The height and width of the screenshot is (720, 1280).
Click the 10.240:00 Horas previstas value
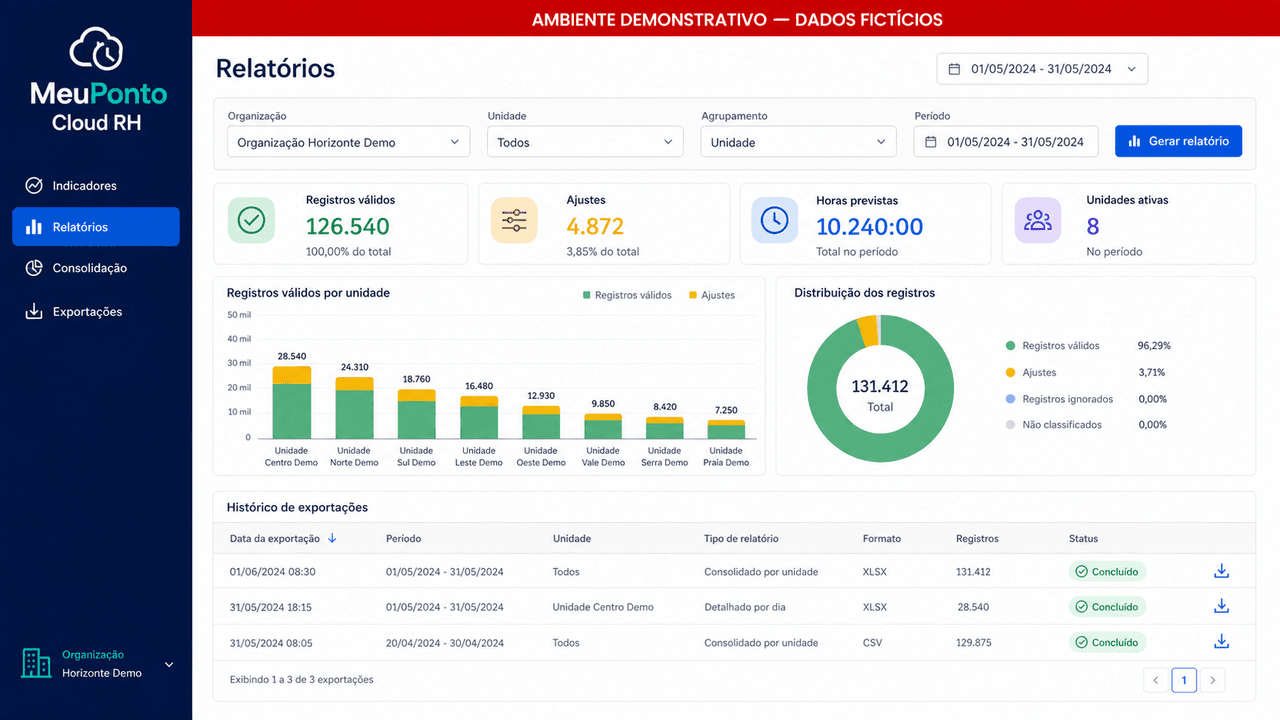869,227
